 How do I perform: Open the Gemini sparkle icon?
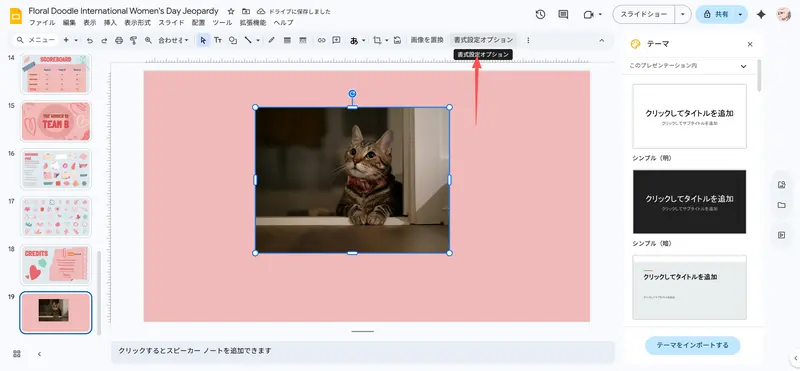761,15
